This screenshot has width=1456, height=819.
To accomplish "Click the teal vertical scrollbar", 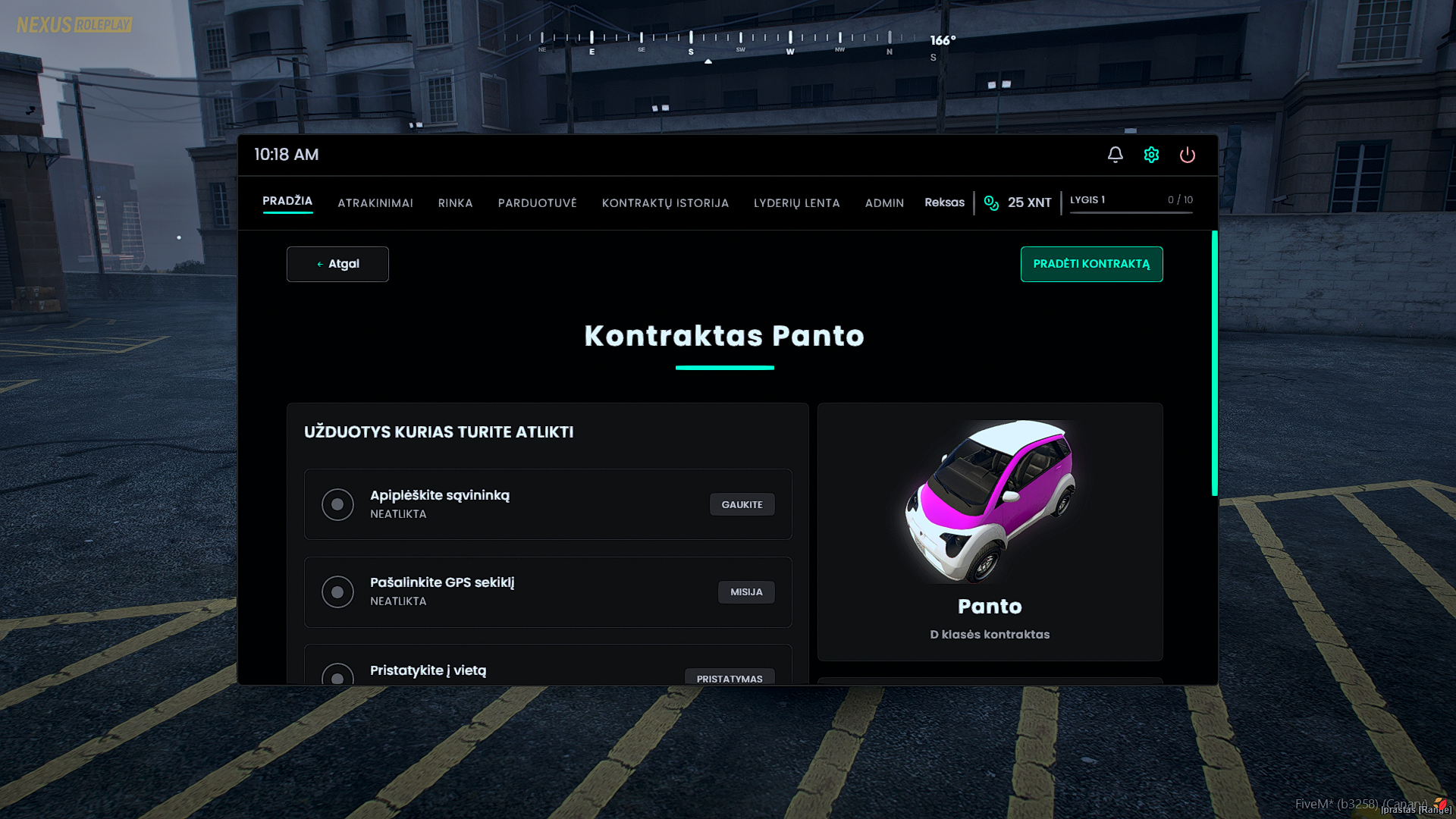I will [x=1214, y=364].
